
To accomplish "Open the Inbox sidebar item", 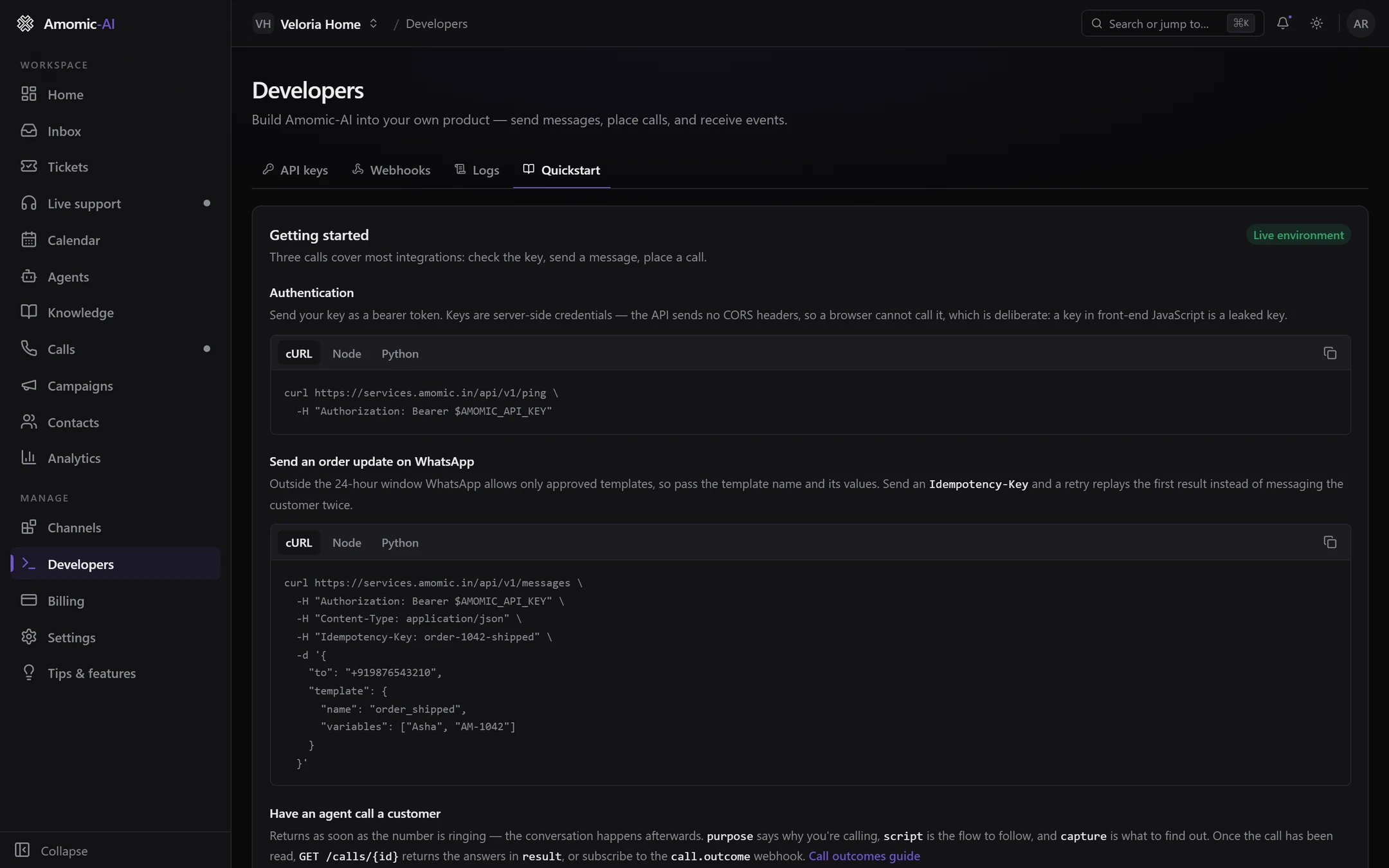I will coord(116,131).
